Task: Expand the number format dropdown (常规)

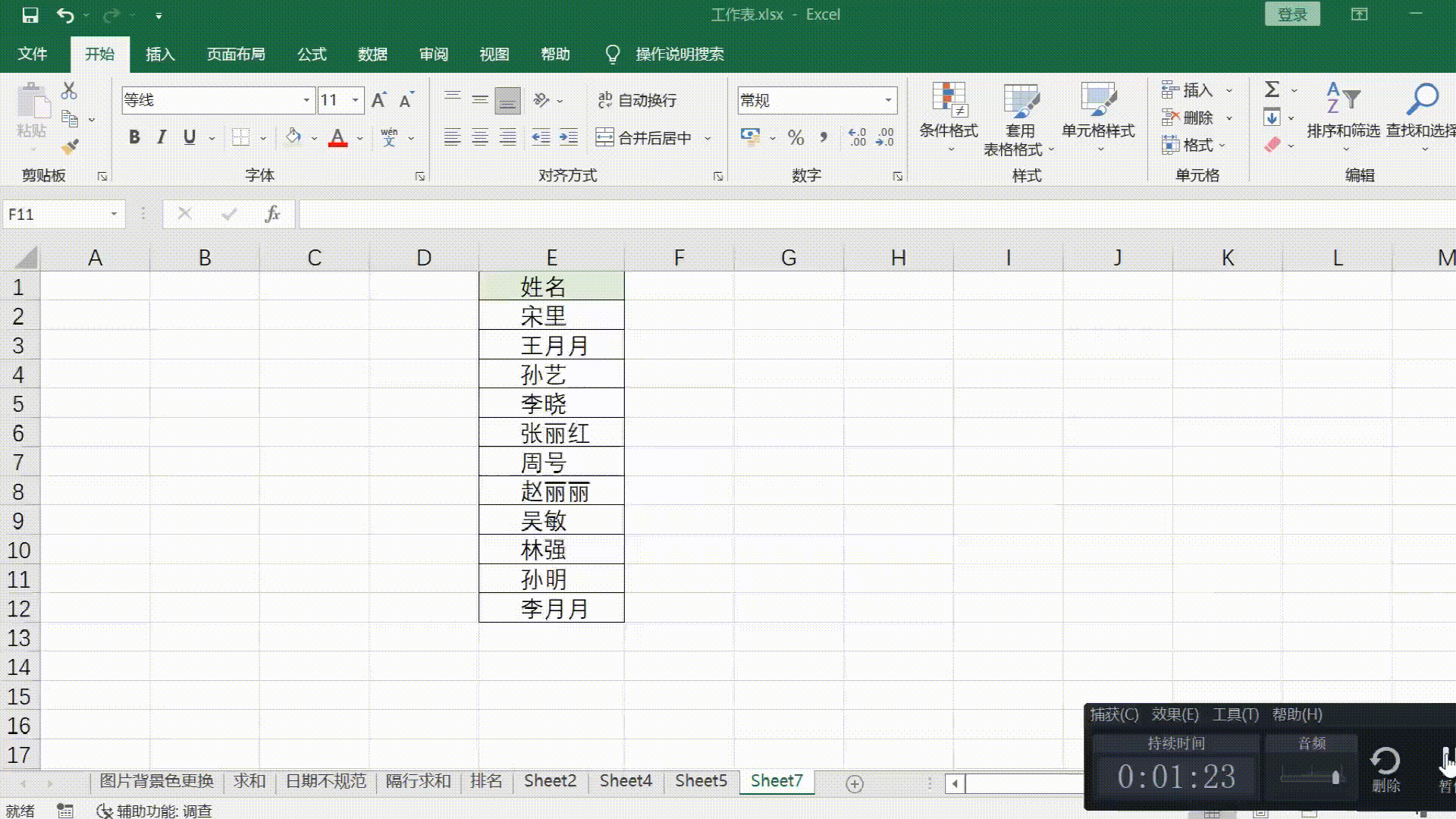Action: 888,100
